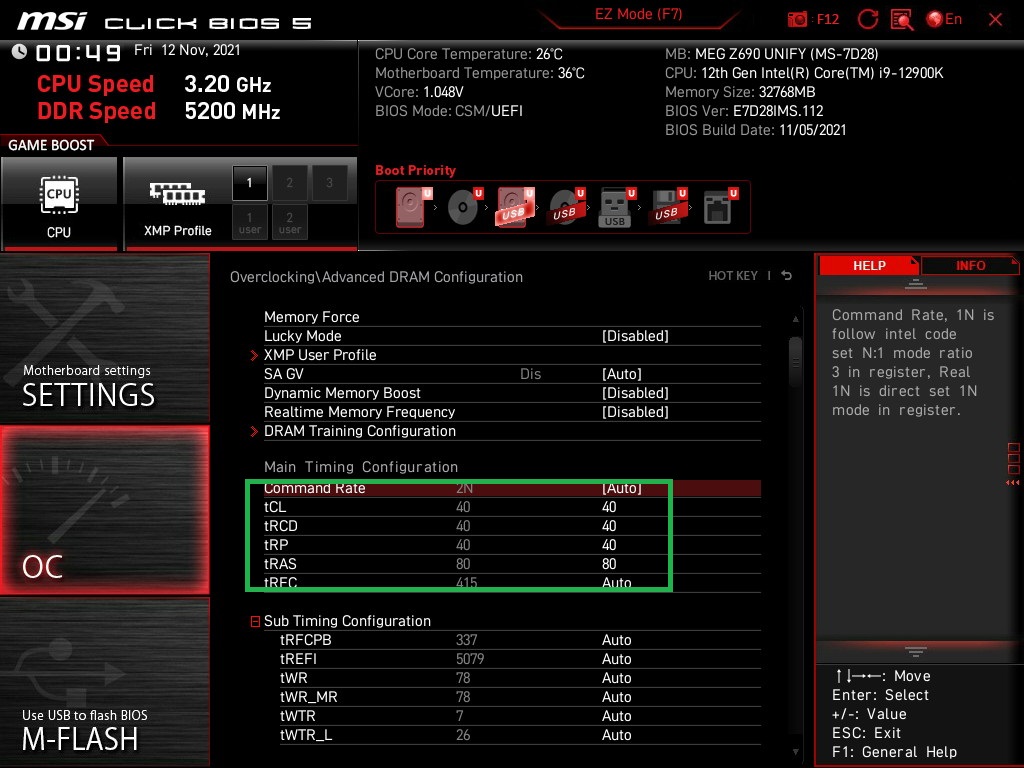
Task: Select optical disc boot device icon
Action: (464, 207)
